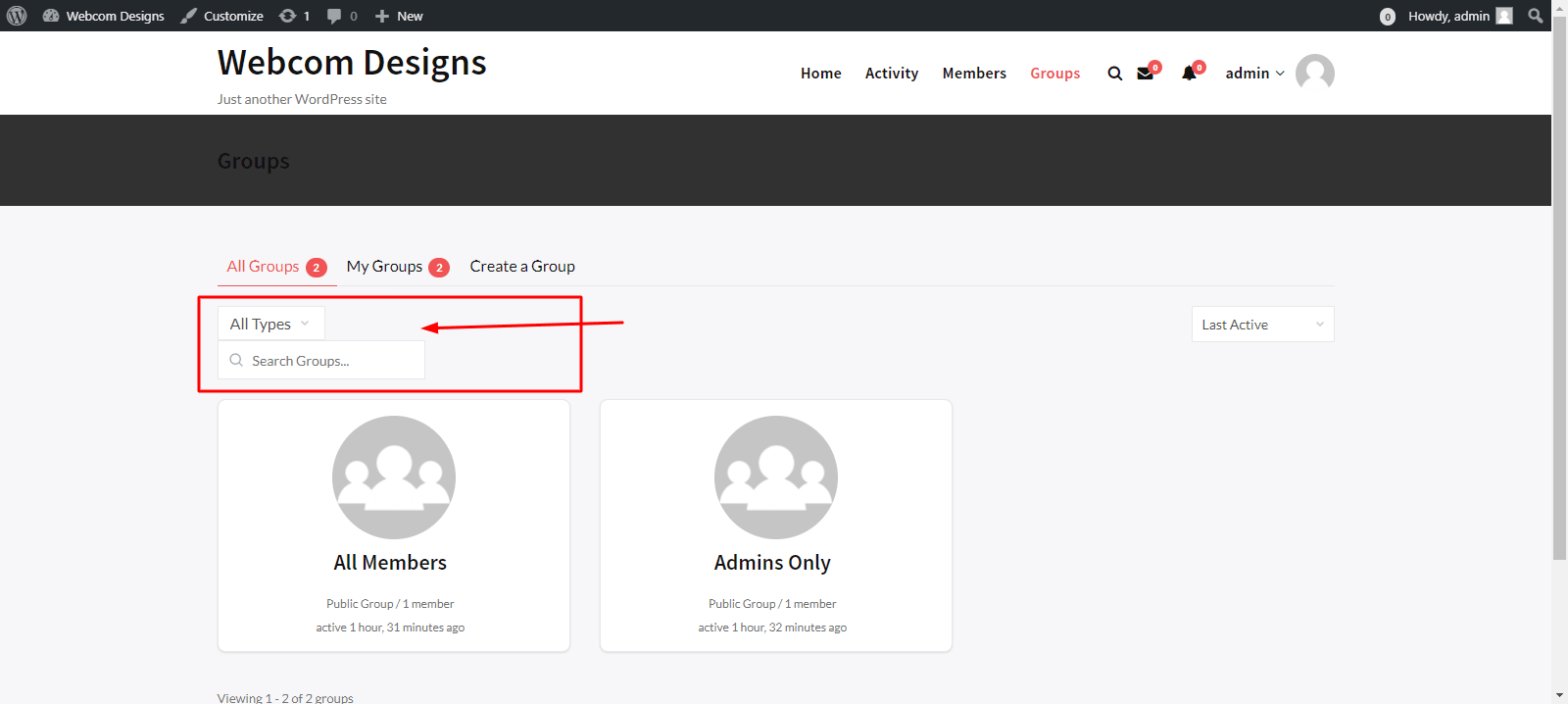Open the All Types filter dropdown
Image resolution: width=1568 pixels, height=704 pixels.
click(271, 324)
